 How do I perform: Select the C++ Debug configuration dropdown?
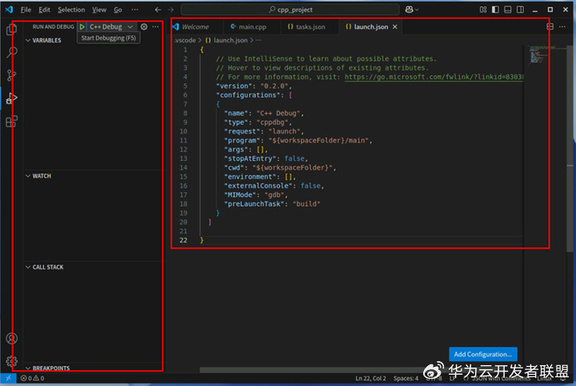point(111,26)
